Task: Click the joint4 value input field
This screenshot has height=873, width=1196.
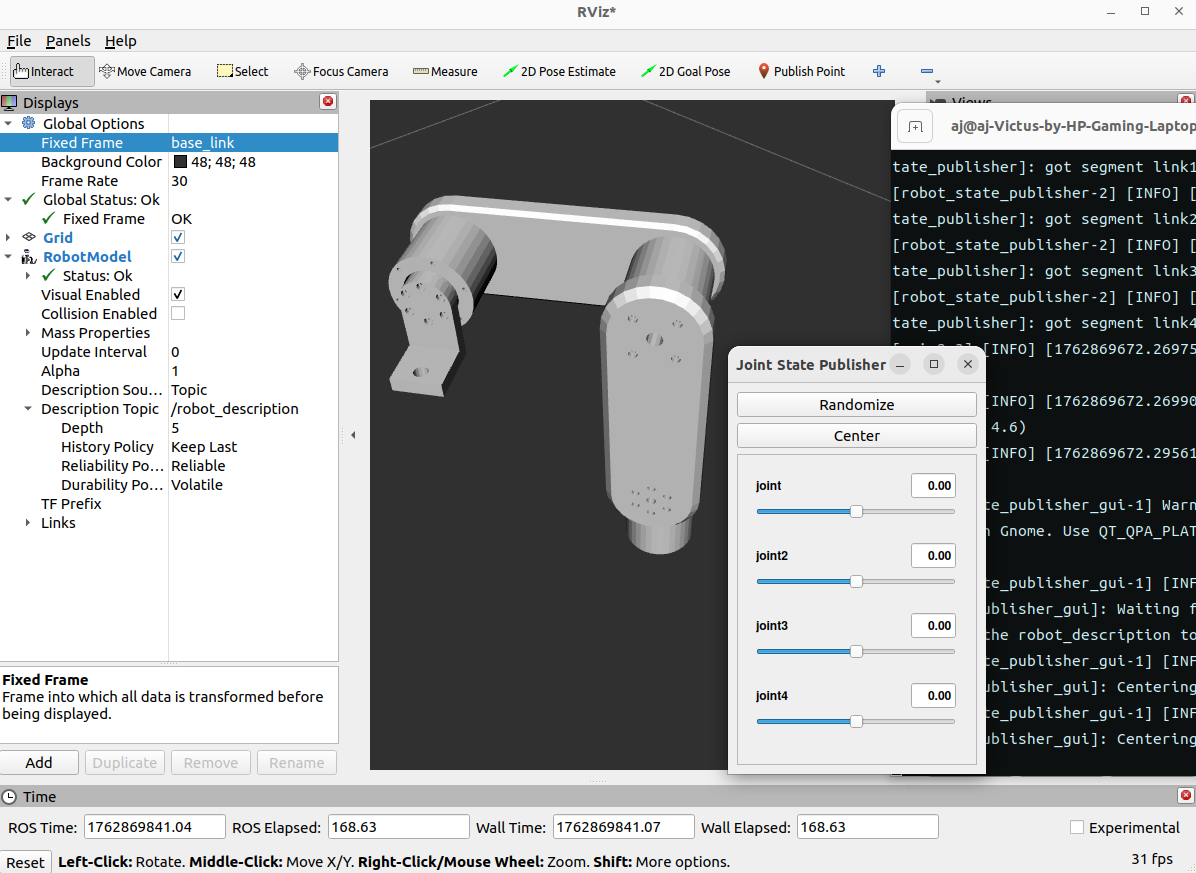Action: click(933, 695)
